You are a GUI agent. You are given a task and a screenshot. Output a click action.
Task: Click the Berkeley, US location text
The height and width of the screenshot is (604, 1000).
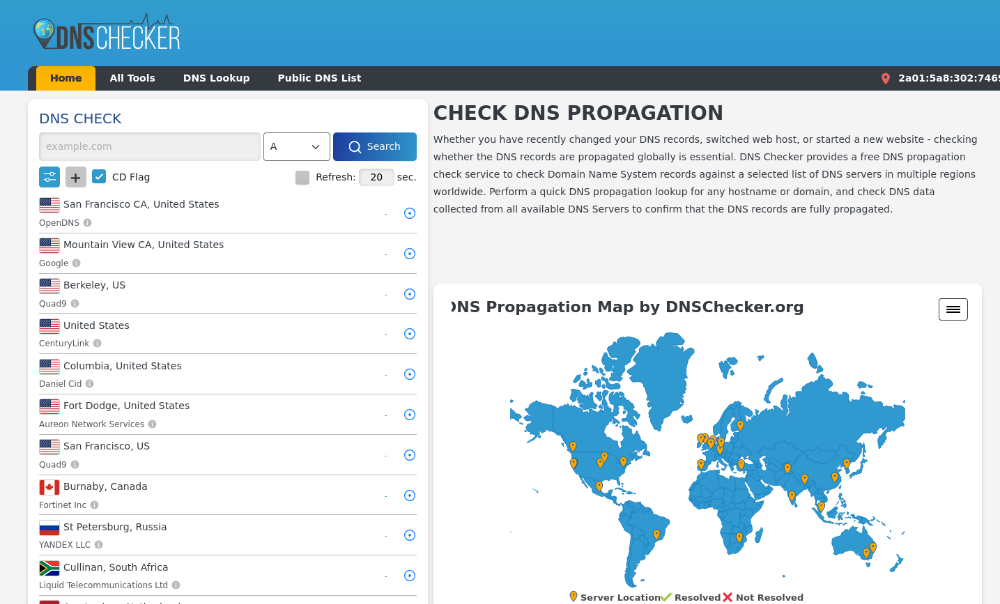point(94,285)
